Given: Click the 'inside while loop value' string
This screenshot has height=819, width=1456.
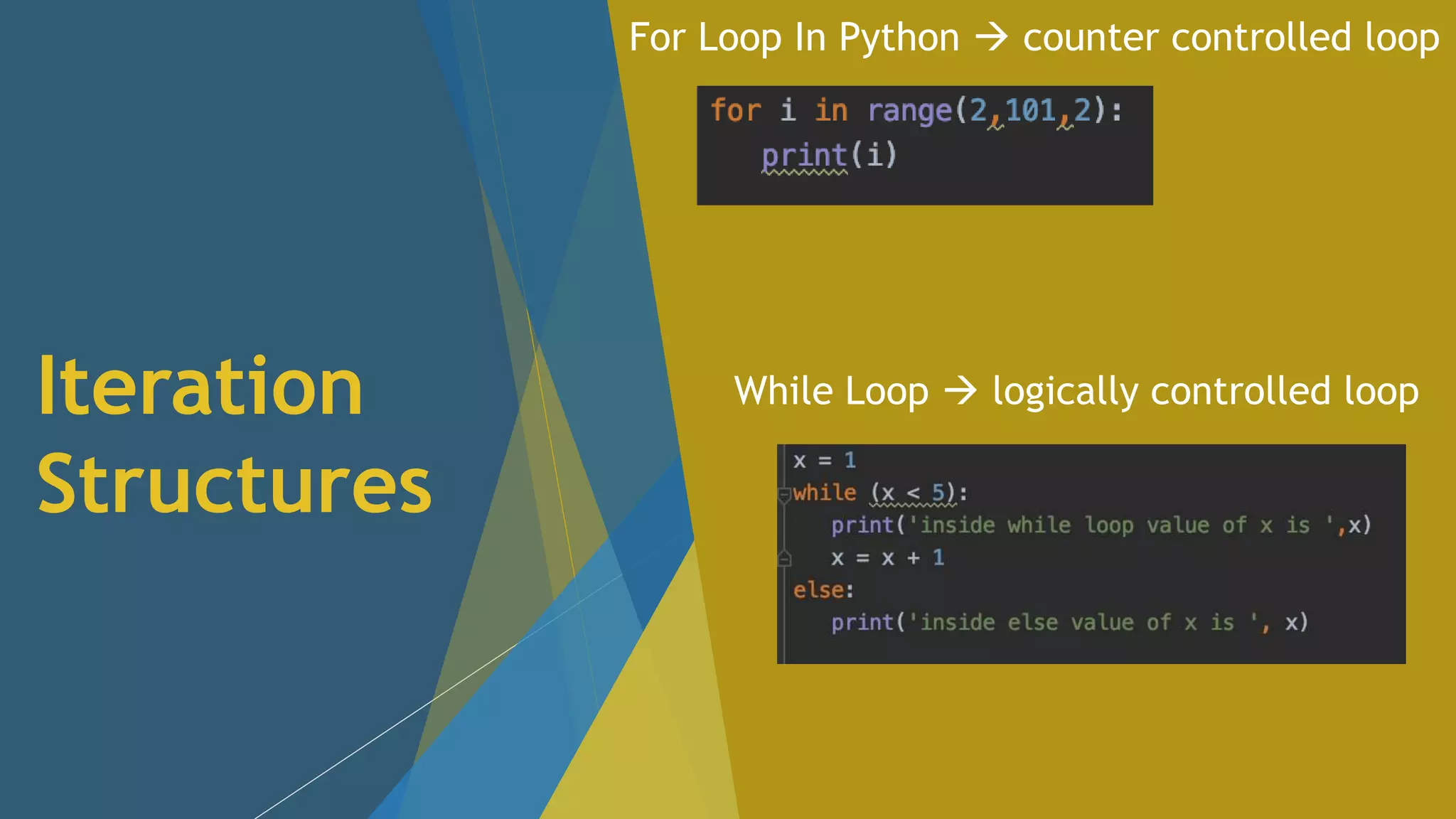Looking at the screenshot, I should [x=1115, y=525].
